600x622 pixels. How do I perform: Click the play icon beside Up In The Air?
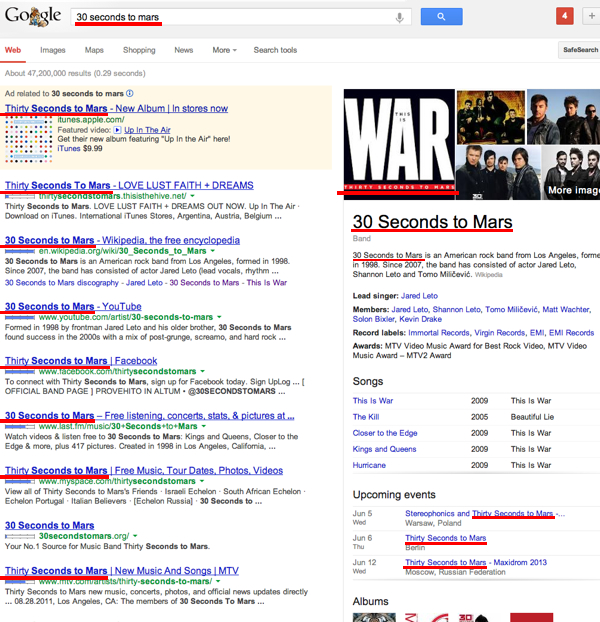pyautogui.click(x=117, y=130)
